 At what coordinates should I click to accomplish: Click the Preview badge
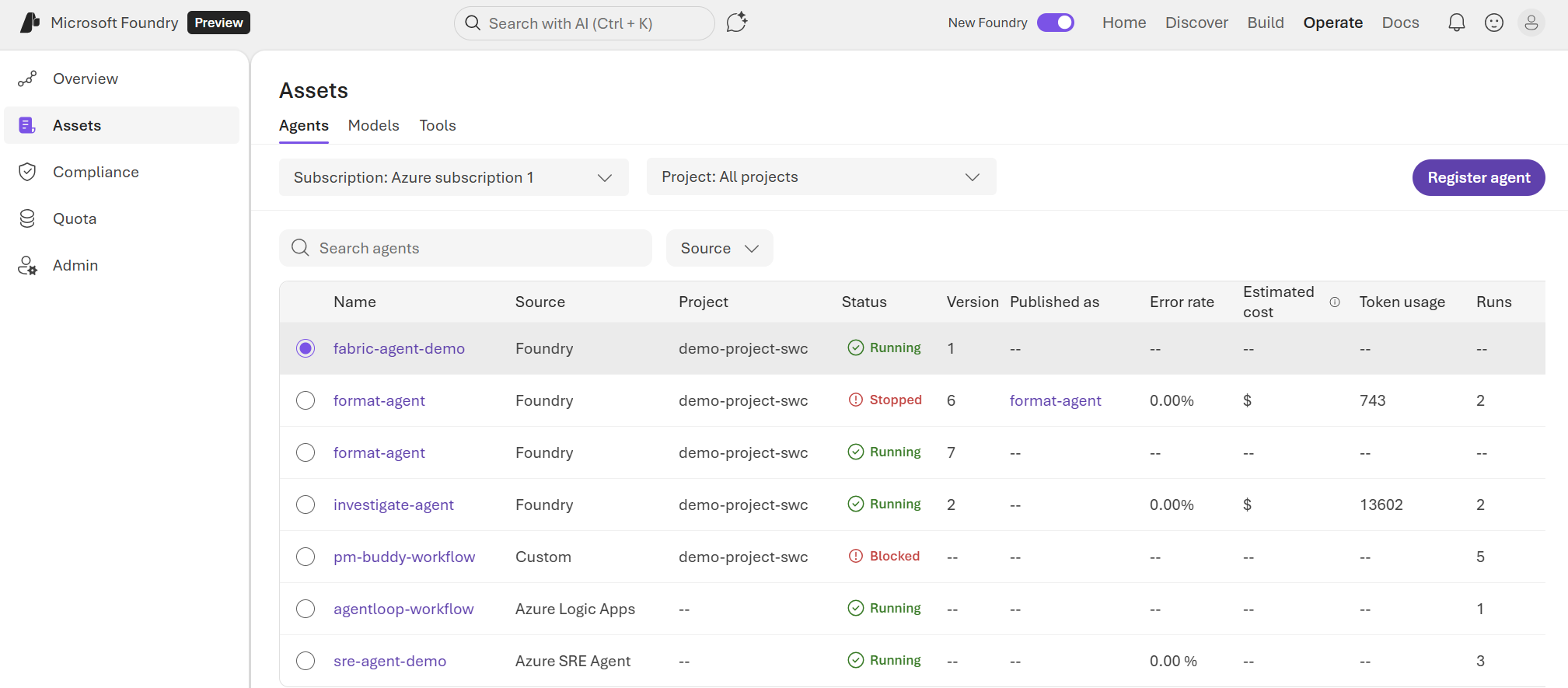(218, 23)
